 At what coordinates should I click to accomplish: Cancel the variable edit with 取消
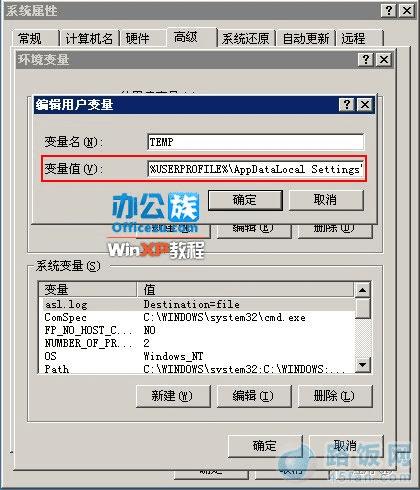coord(326,200)
